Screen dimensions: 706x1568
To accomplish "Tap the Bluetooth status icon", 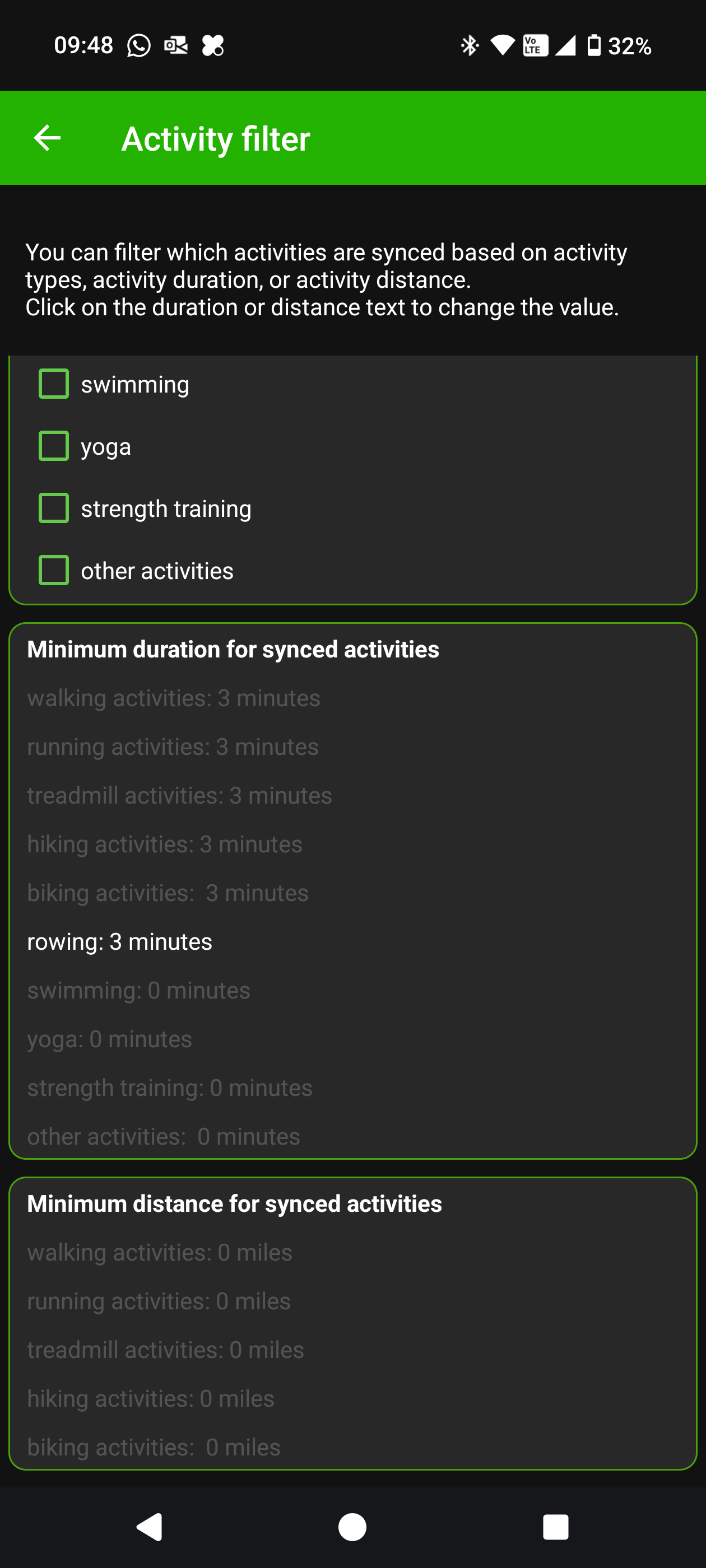I will coord(470,46).
